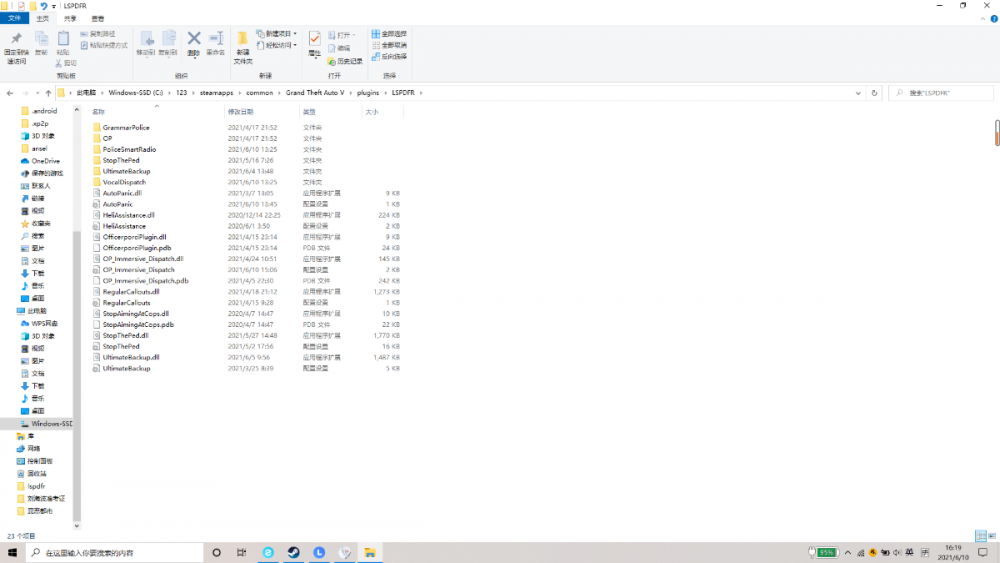1000x563 pixels.
Task: Click Edit (编辑) in the ribbon
Action: (x=339, y=48)
